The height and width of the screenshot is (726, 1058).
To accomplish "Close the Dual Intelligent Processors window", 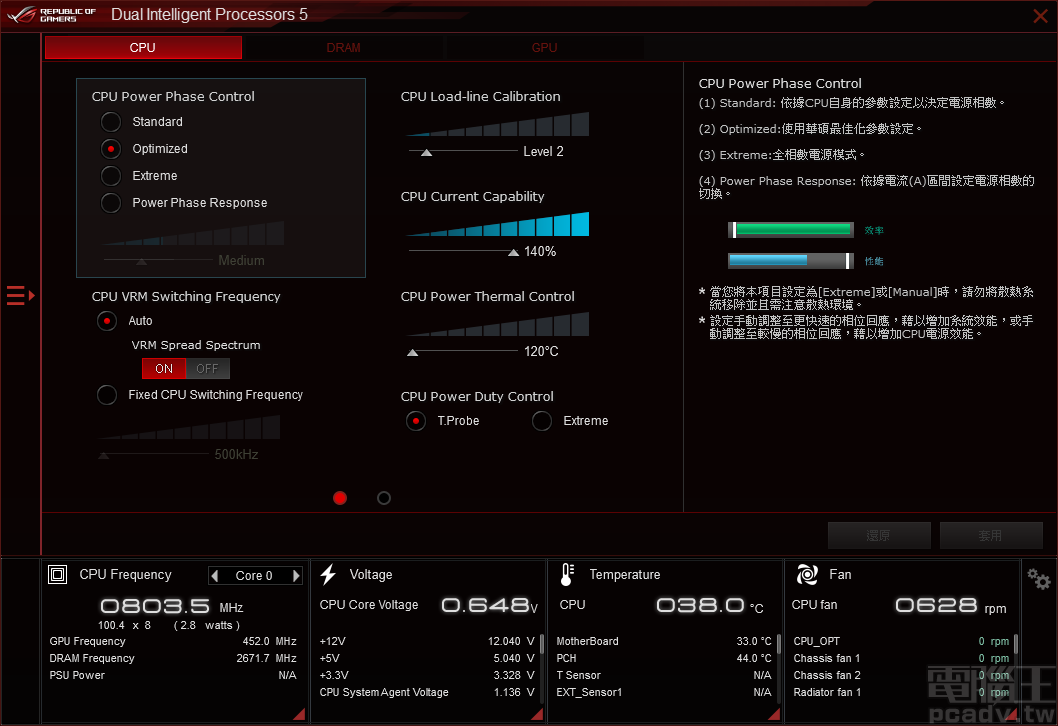I will pyautogui.click(x=1040, y=16).
